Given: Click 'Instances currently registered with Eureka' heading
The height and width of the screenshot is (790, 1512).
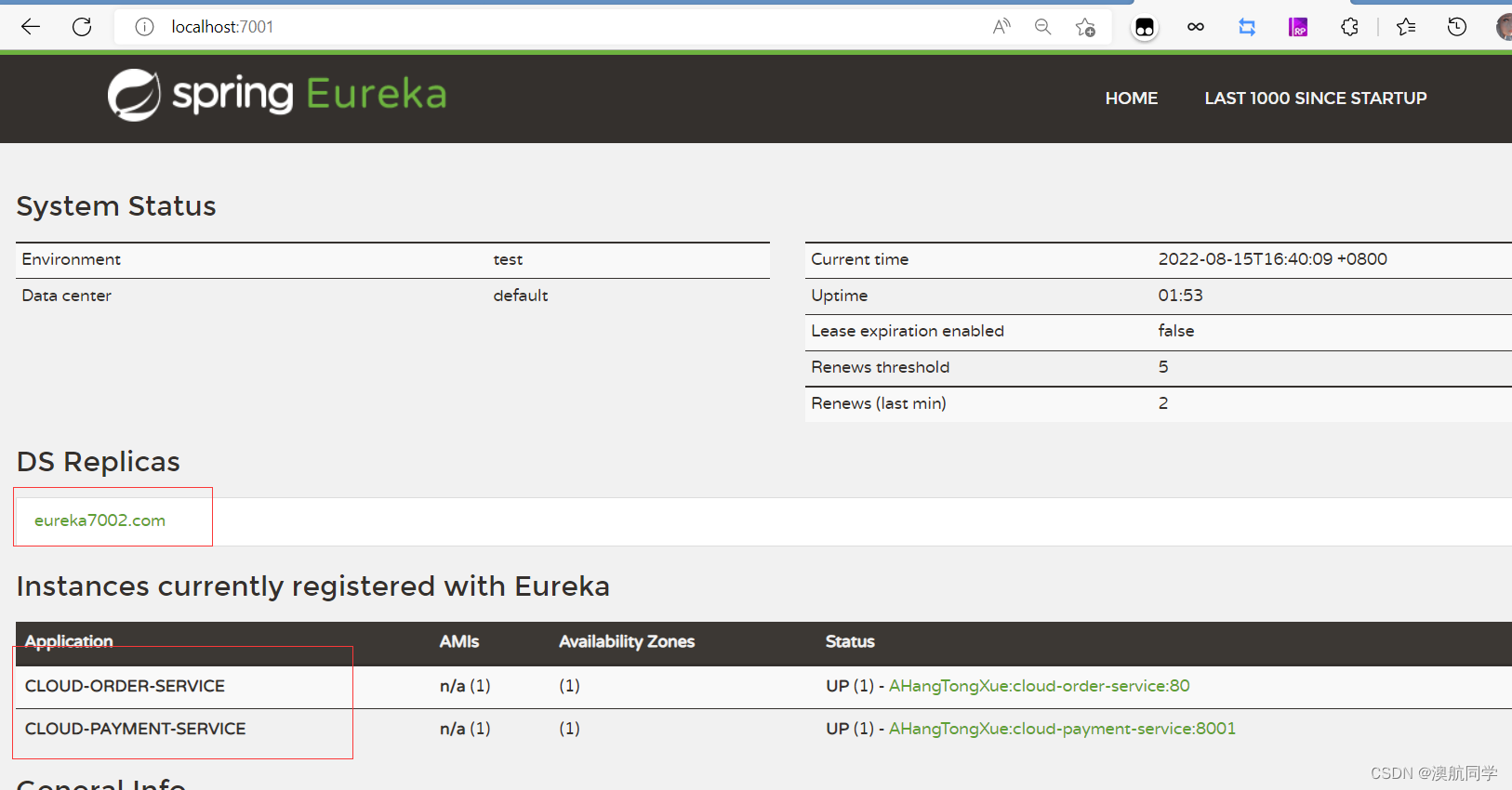Looking at the screenshot, I should (313, 586).
